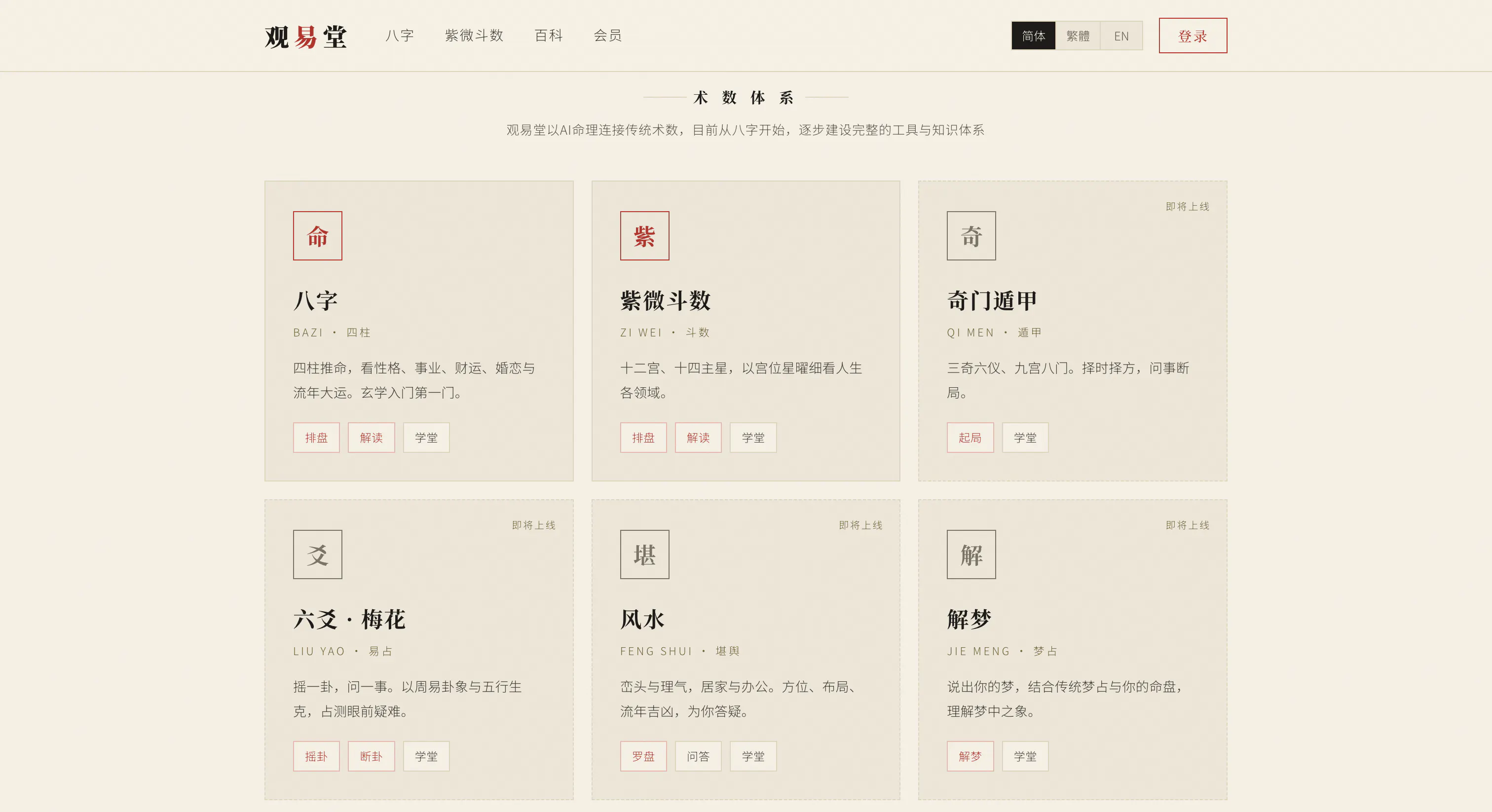The image size is (1492, 812).
Task: Click 学堂 on the 紫微斗数 card
Action: (x=753, y=438)
